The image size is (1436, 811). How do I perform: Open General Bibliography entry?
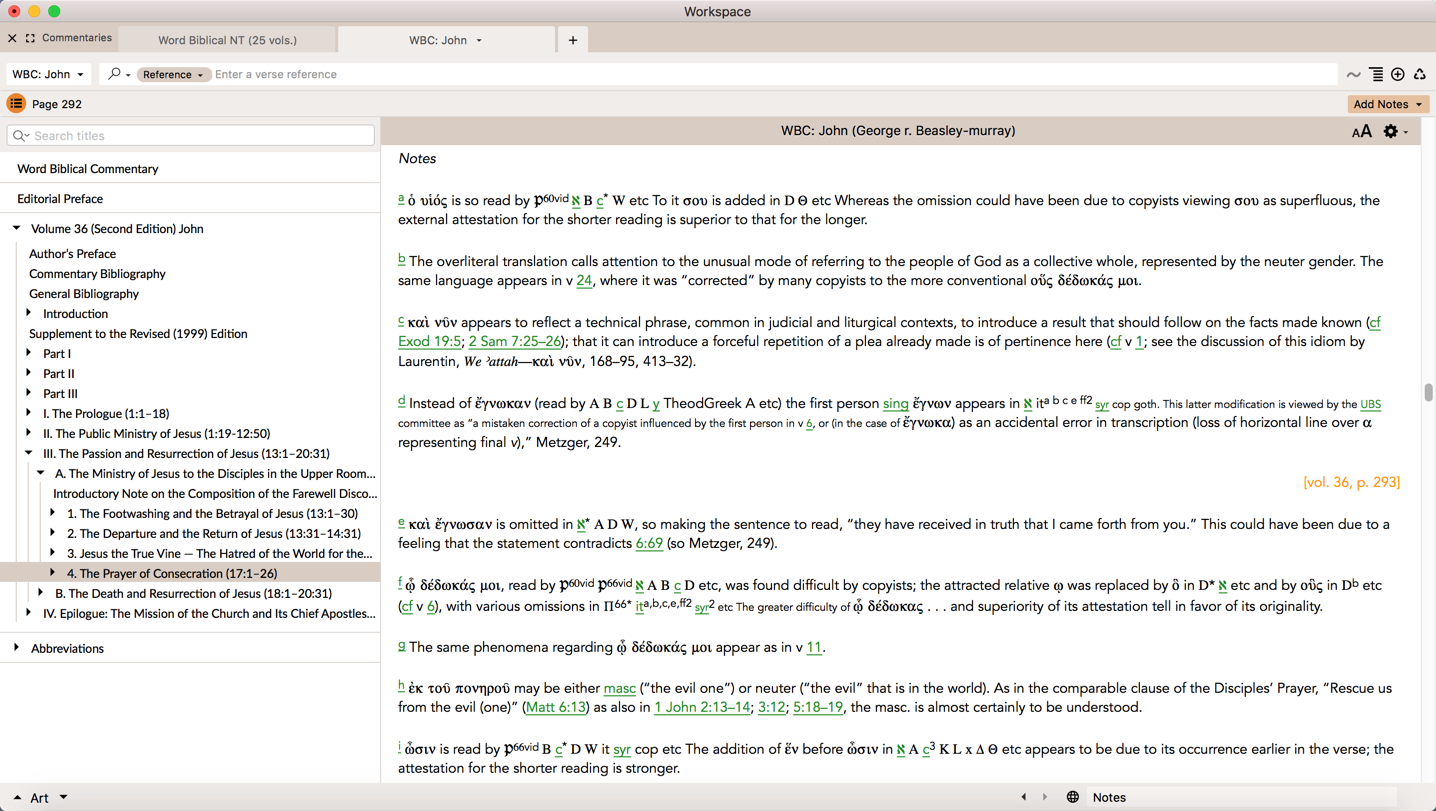tap(84, 294)
